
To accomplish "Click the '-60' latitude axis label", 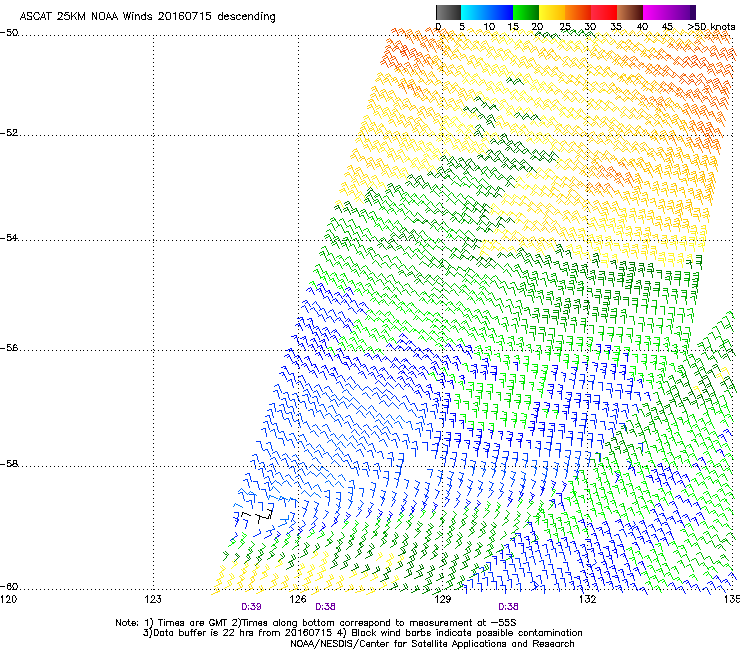I will (9, 586).
